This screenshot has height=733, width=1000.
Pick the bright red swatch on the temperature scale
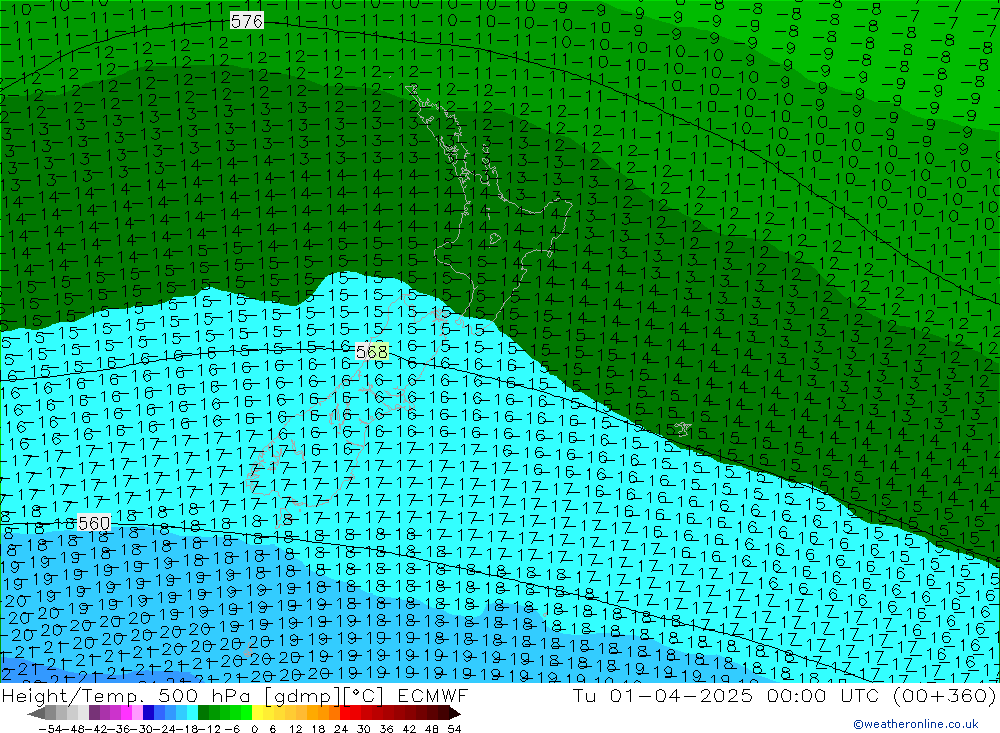(x=345, y=713)
